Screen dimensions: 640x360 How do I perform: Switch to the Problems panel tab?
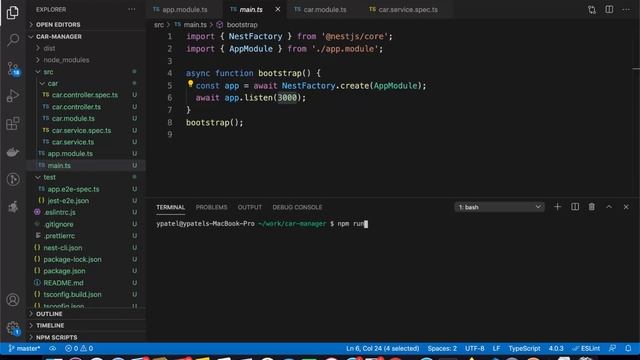211,207
